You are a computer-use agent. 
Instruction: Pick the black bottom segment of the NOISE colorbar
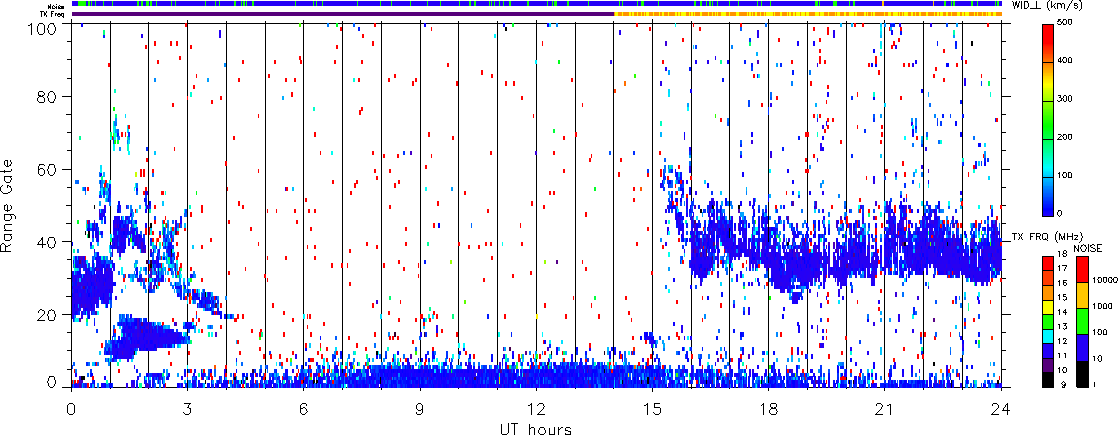click(1081, 376)
